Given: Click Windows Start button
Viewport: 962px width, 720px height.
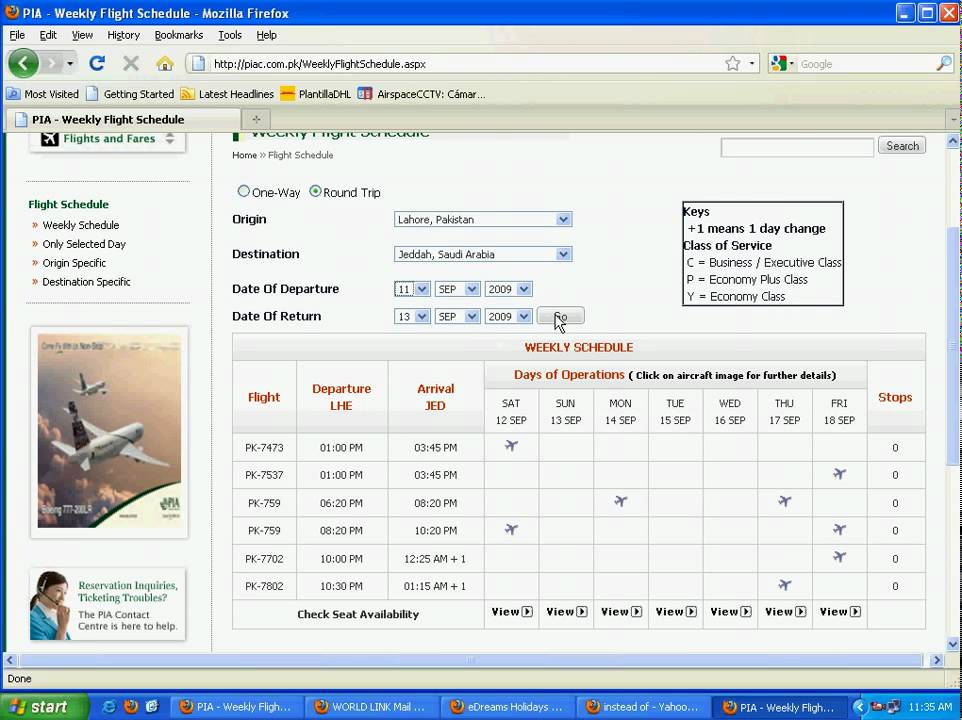Looking at the screenshot, I should coord(43,707).
